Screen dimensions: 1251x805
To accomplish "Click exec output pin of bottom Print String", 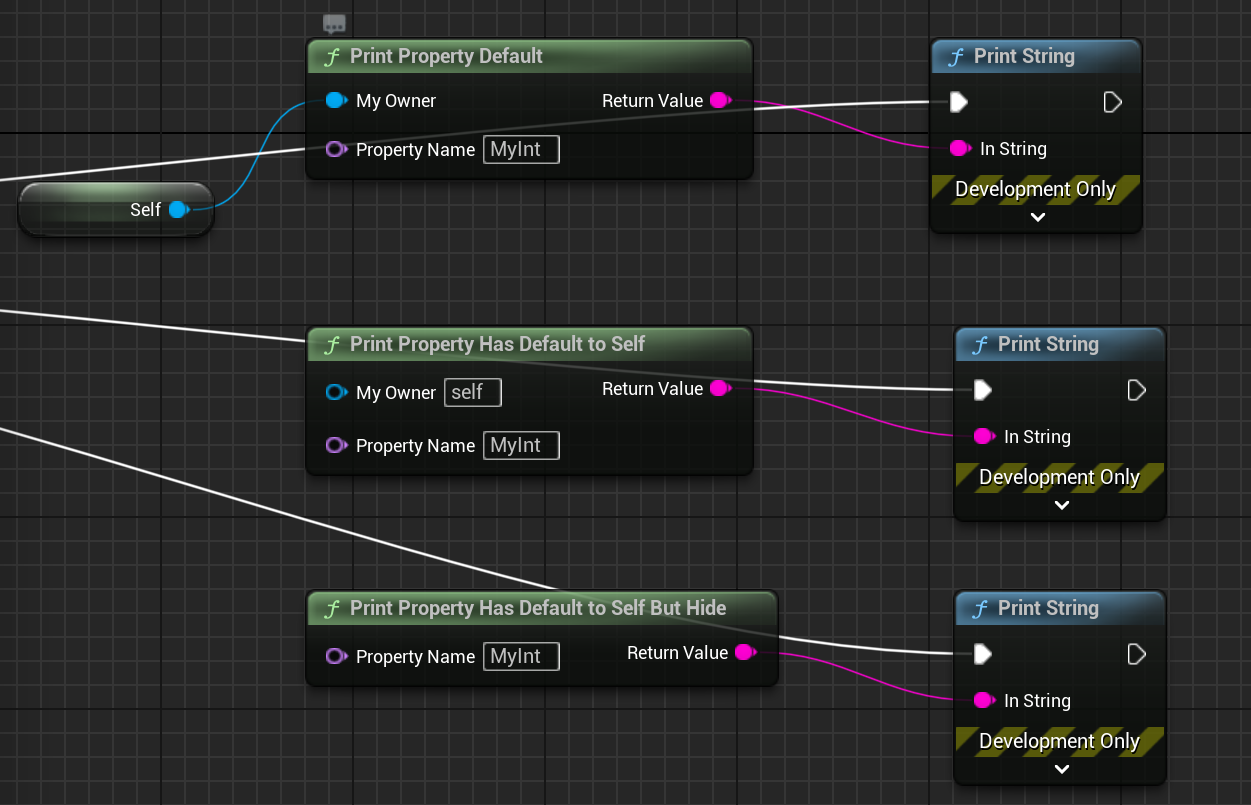I will point(1136,654).
